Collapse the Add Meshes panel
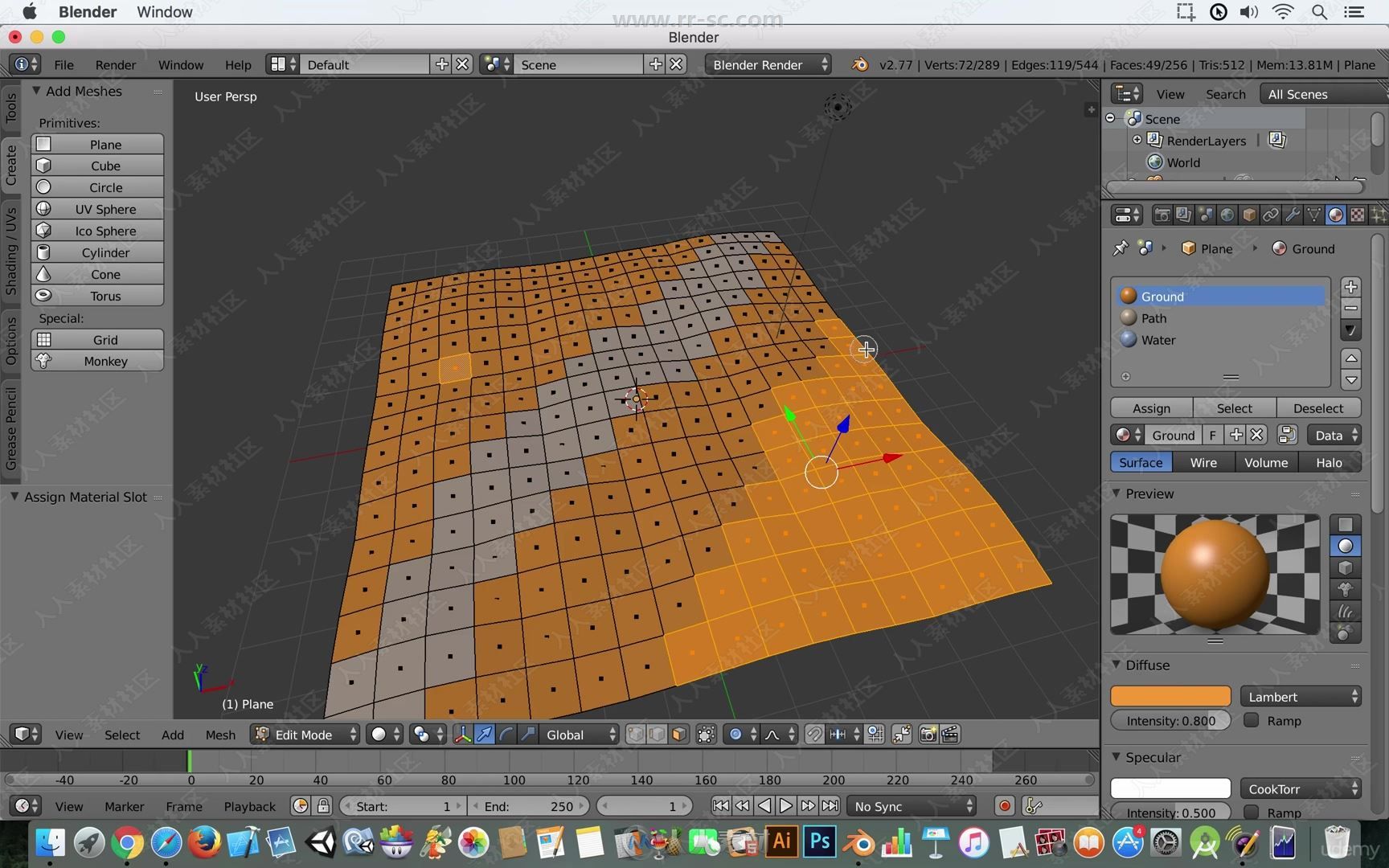 [36, 91]
